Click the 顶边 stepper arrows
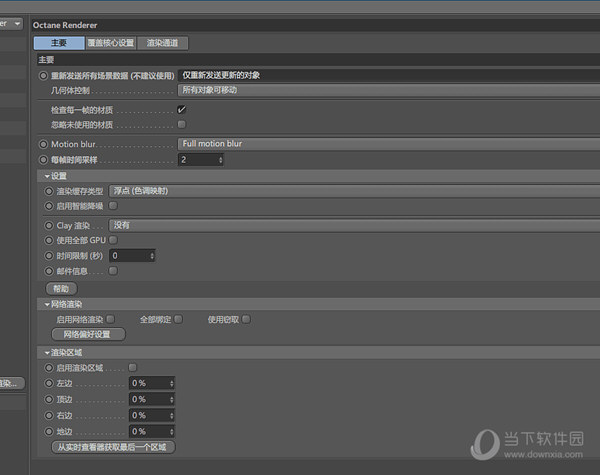The width and height of the screenshot is (600, 475). (x=172, y=399)
